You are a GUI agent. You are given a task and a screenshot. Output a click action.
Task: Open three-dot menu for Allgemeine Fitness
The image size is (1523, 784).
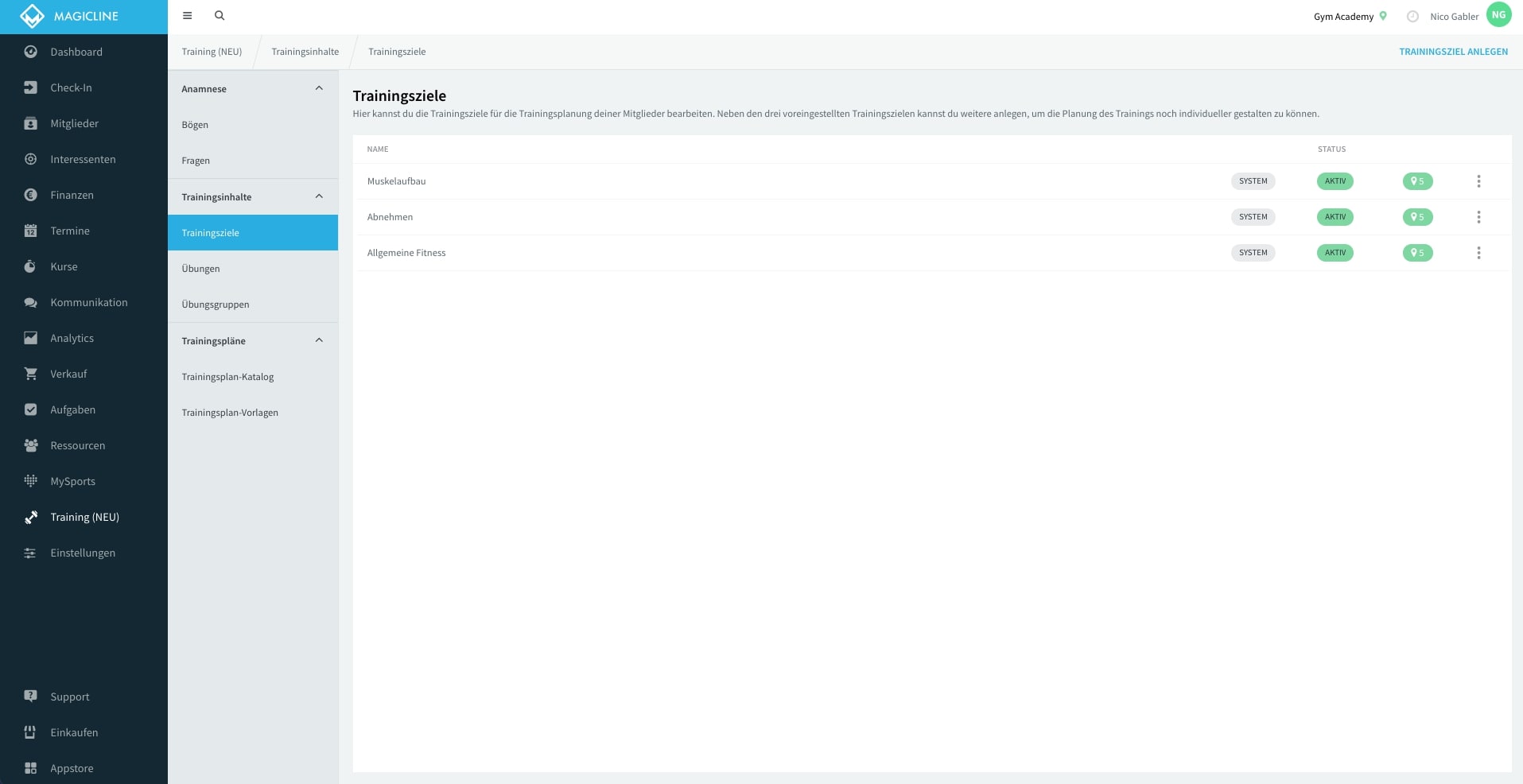(x=1478, y=253)
